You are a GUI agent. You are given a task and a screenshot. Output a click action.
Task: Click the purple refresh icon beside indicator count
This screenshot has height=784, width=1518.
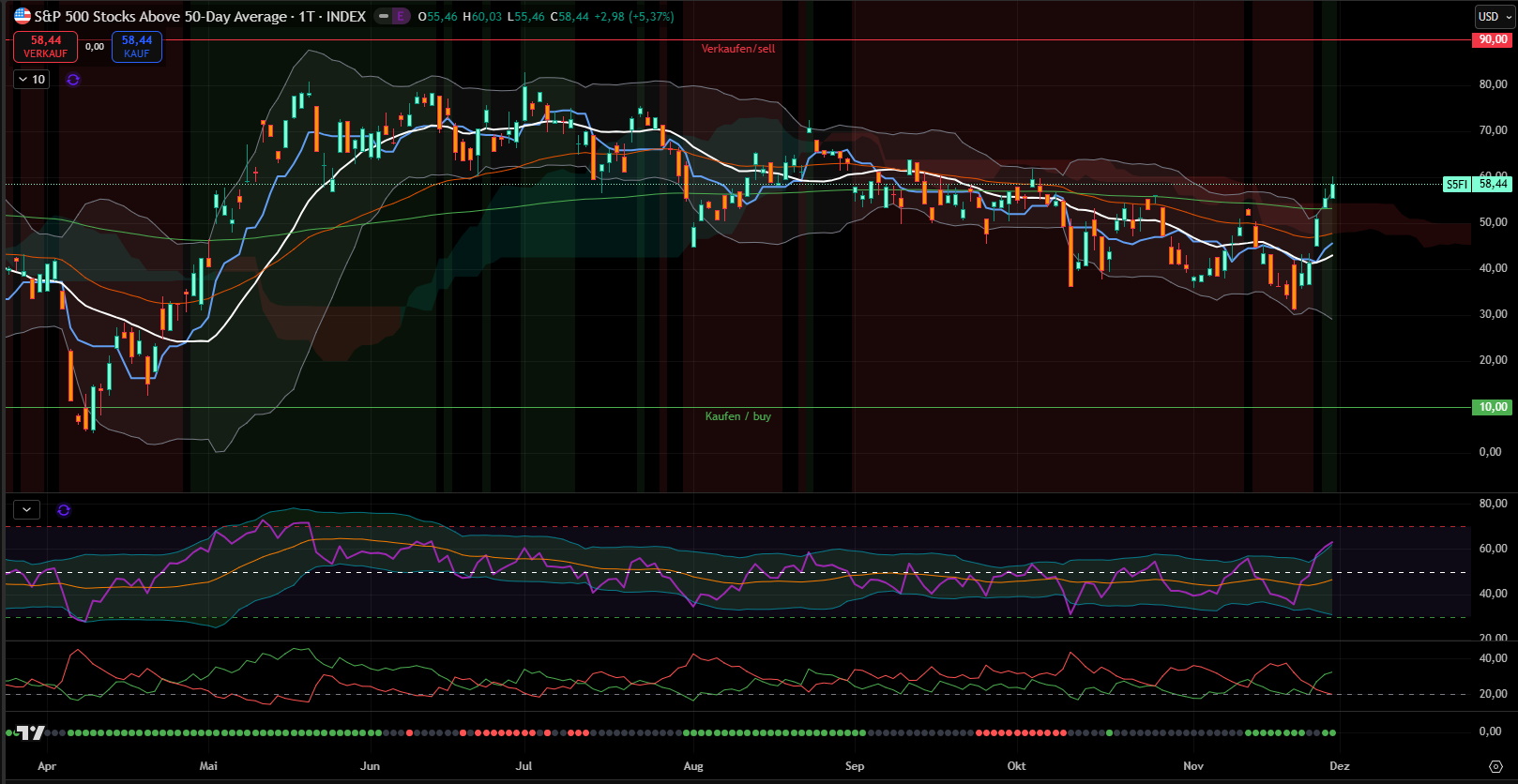click(73, 80)
